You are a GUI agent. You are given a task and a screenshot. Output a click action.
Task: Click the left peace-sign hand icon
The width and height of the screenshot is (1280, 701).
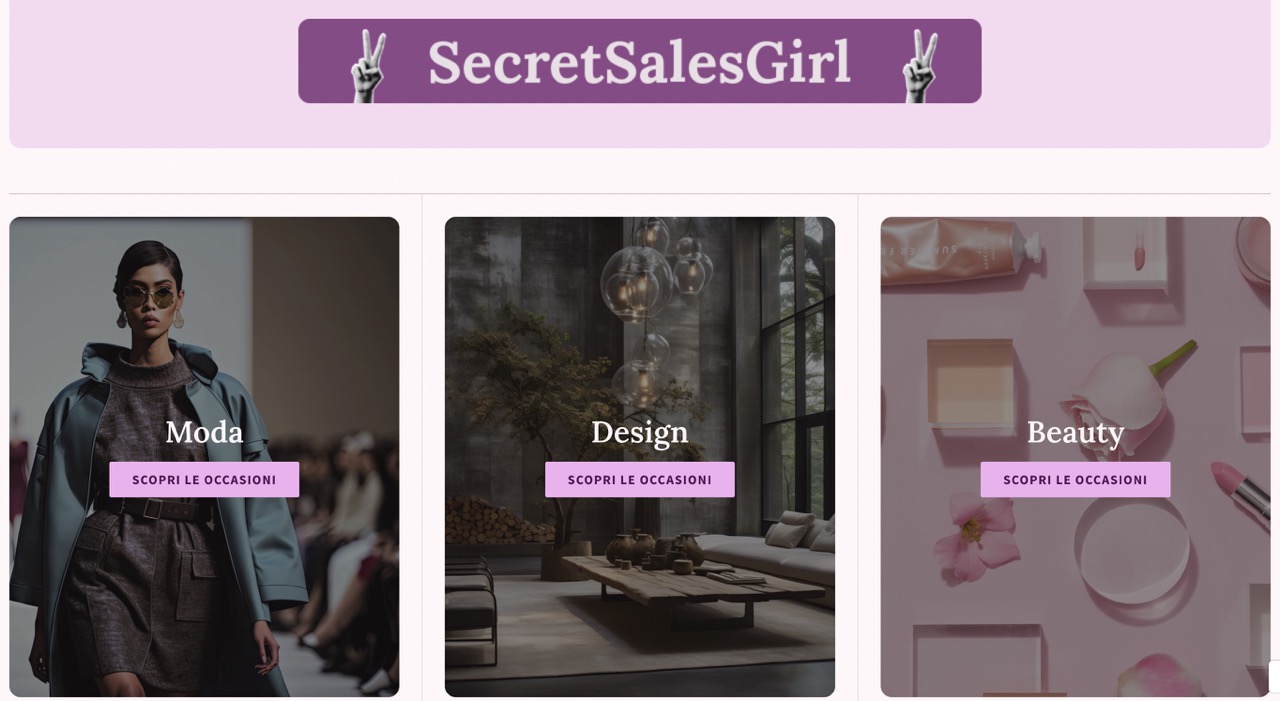pyautogui.click(x=368, y=65)
